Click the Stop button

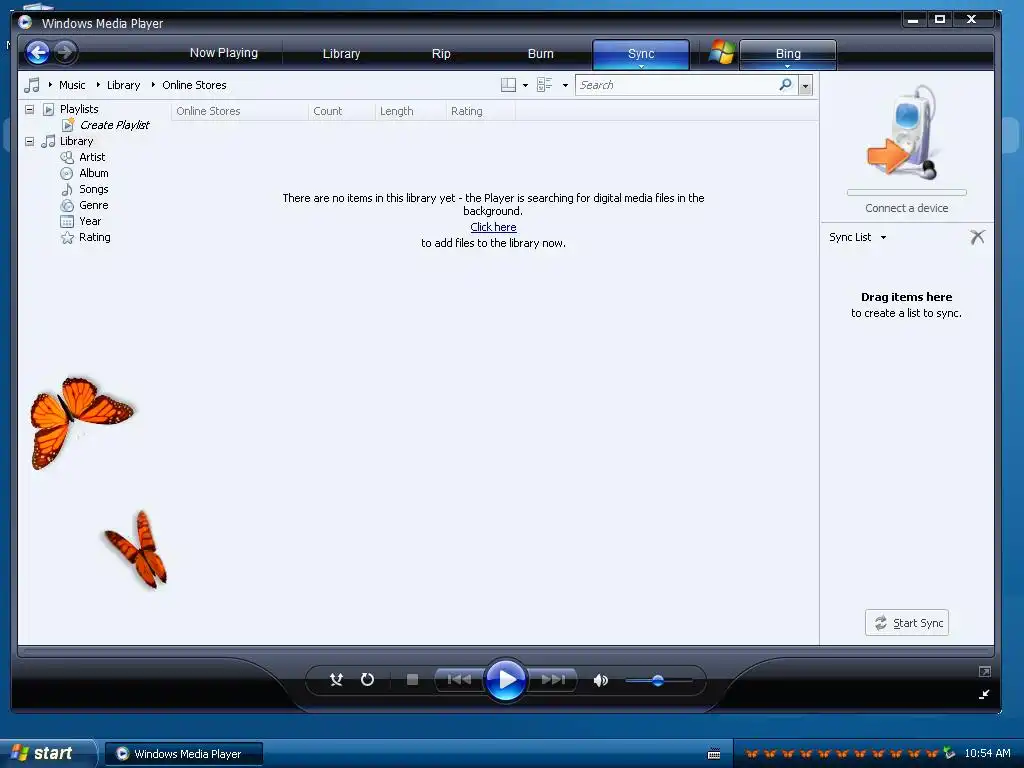point(412,680)
